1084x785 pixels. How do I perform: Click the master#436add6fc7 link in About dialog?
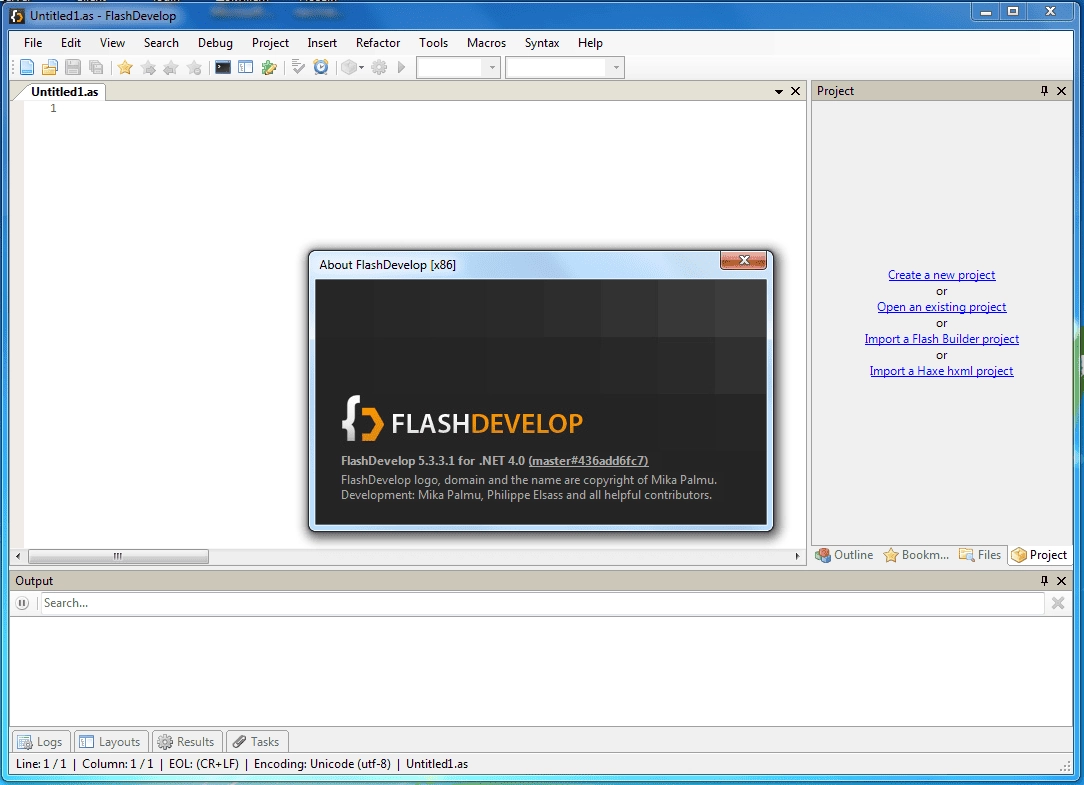588,461
